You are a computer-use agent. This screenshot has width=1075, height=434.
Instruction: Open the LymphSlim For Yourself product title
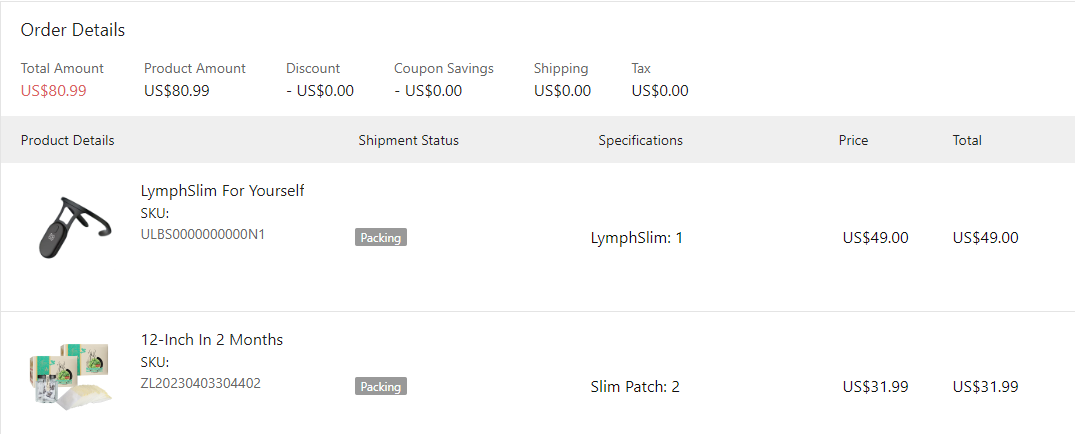(x=222, y=190)
